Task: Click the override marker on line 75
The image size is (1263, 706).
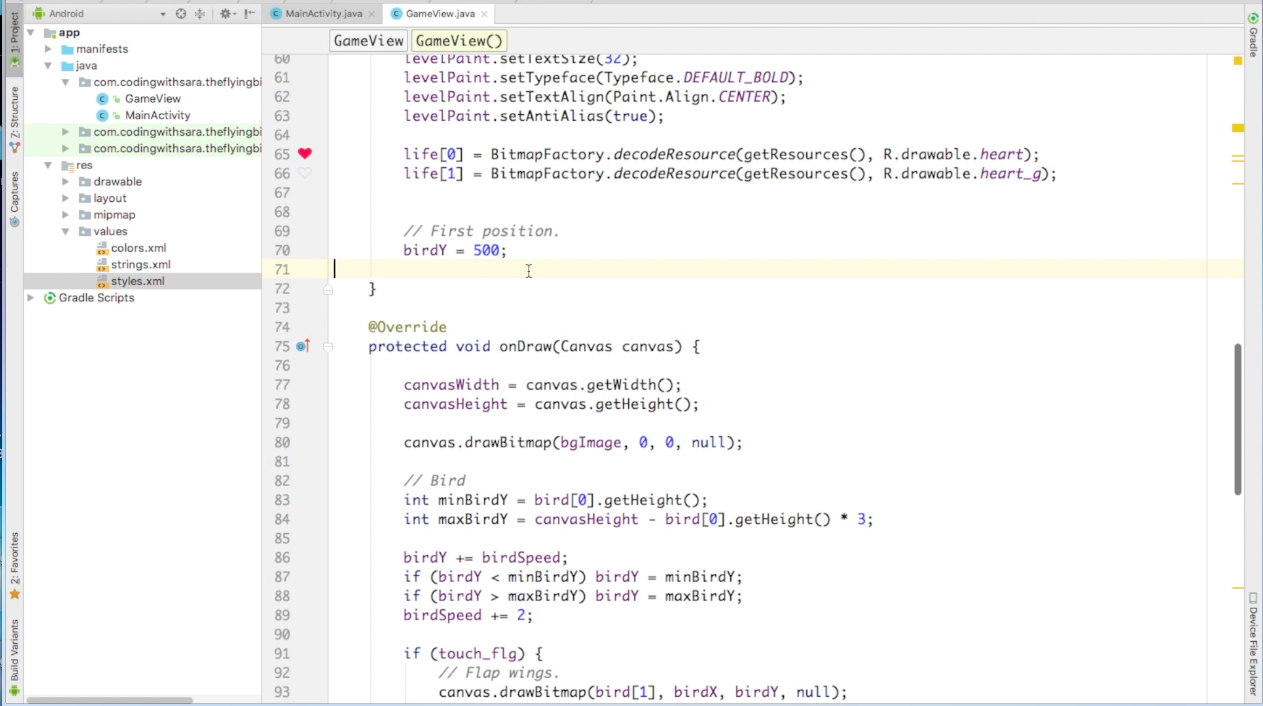Action: [x=303, y=346]
